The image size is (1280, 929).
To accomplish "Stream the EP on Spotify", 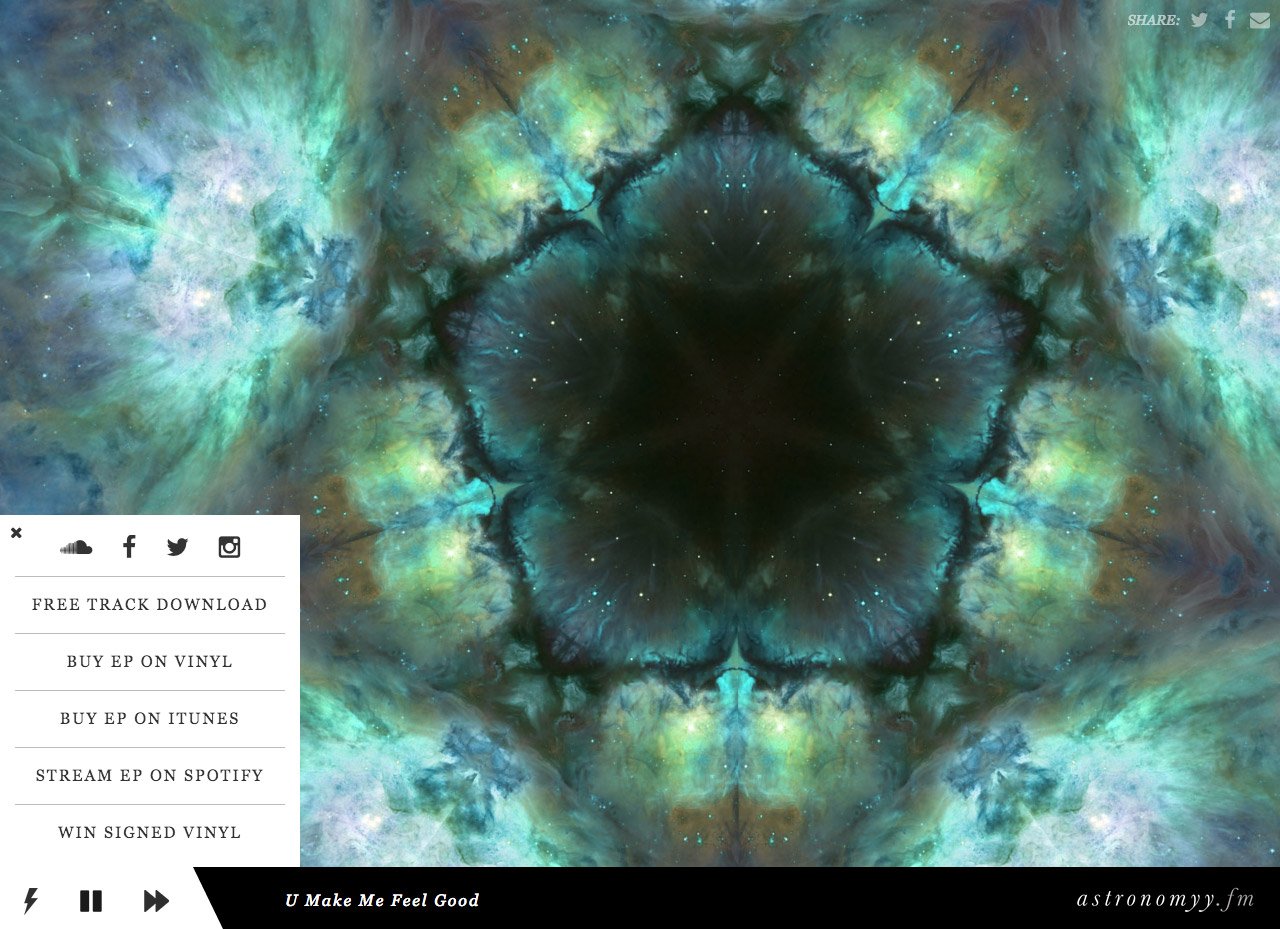I will (x=149, y=775).
